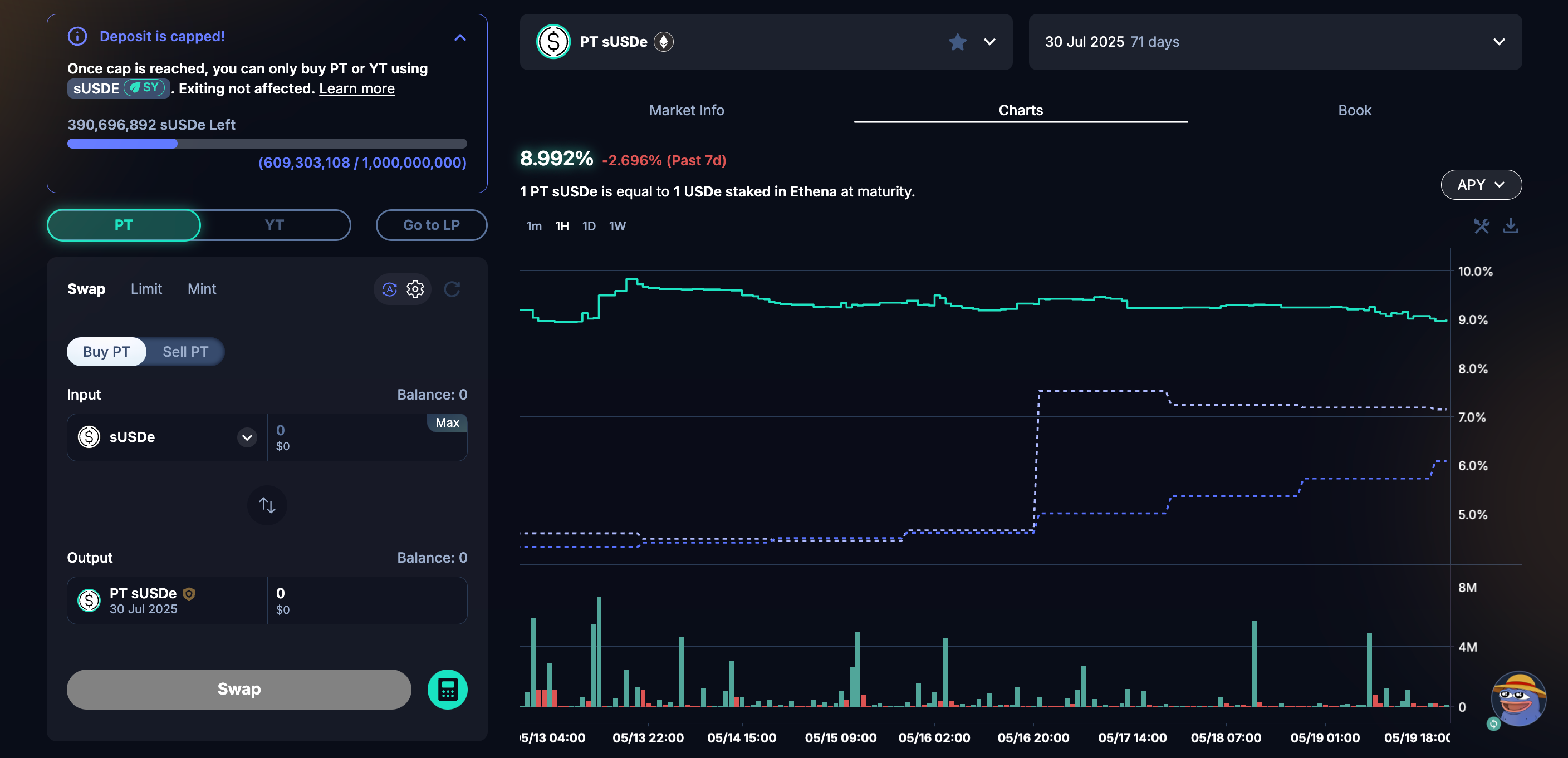Switch to Book tab

point(1354,110)
